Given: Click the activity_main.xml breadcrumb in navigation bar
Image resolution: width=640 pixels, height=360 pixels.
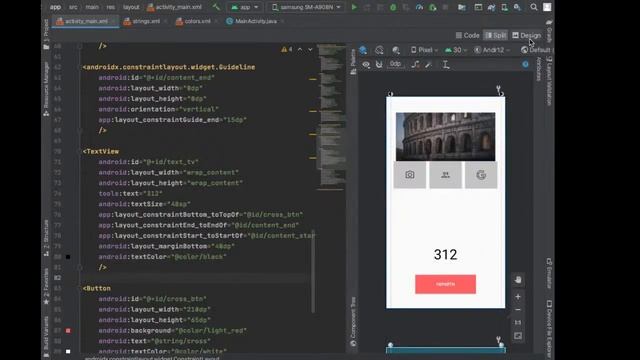Looking at the screenshot, I should coord(174,7).
